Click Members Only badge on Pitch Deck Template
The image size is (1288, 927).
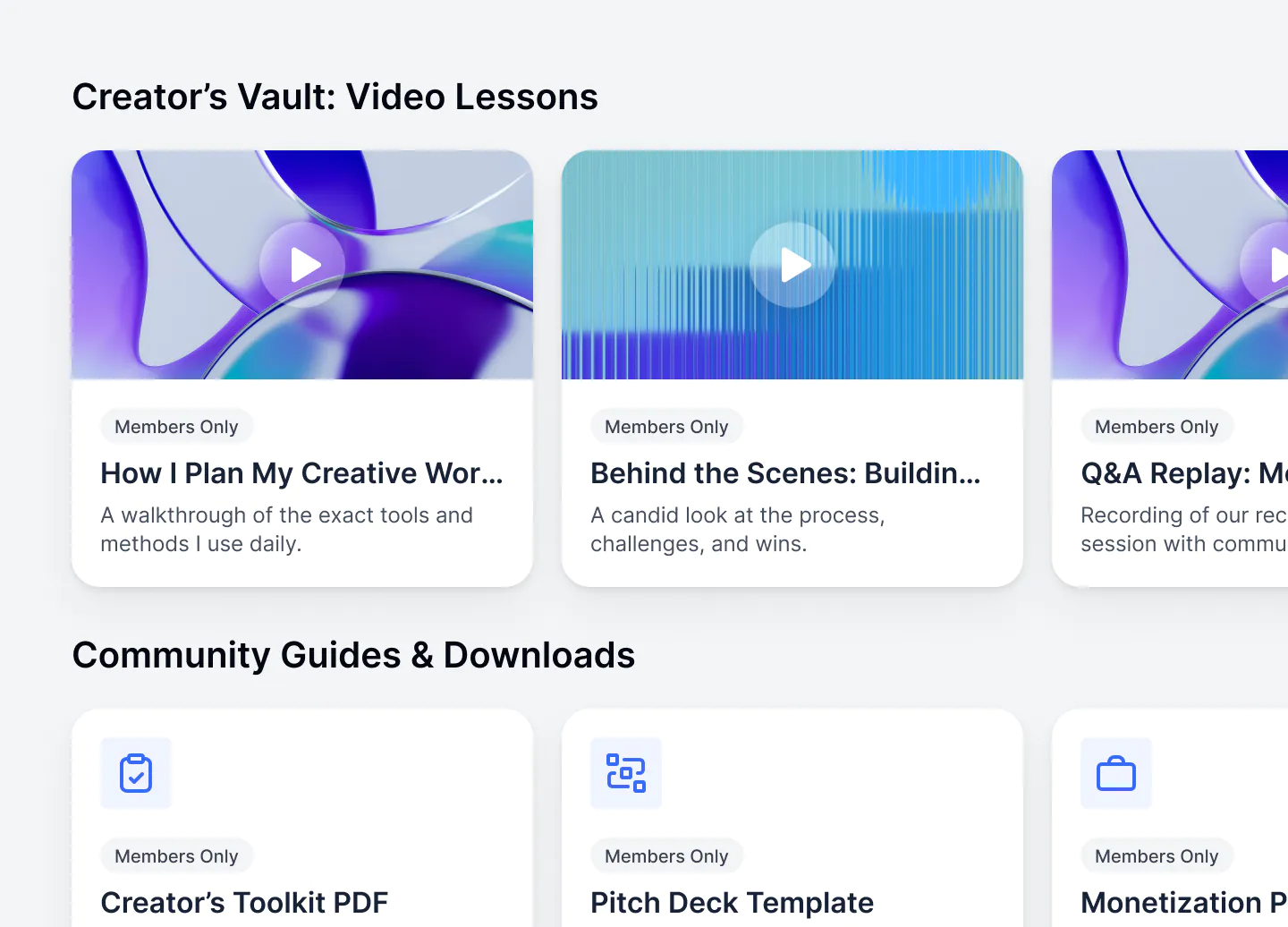pos(666,856)
